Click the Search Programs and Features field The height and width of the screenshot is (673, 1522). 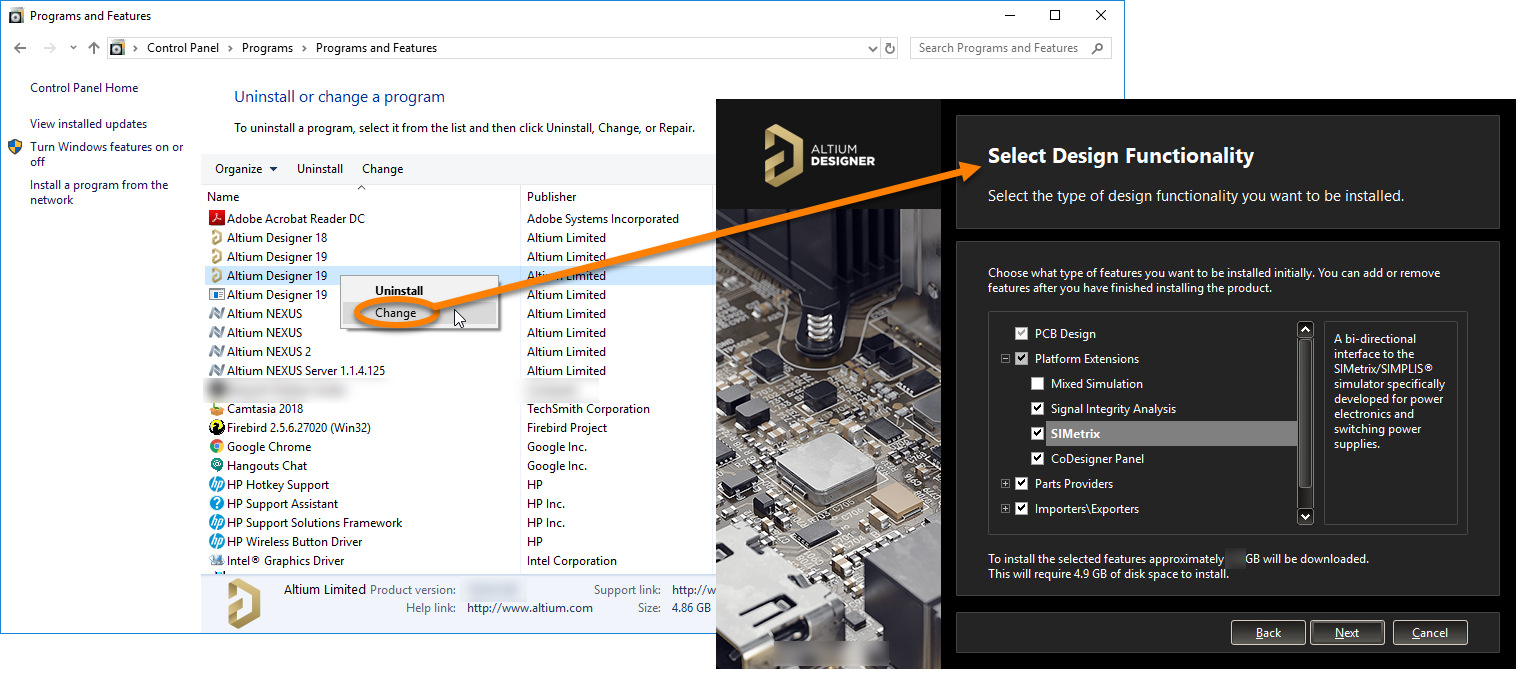click(x=1000, y=48)
